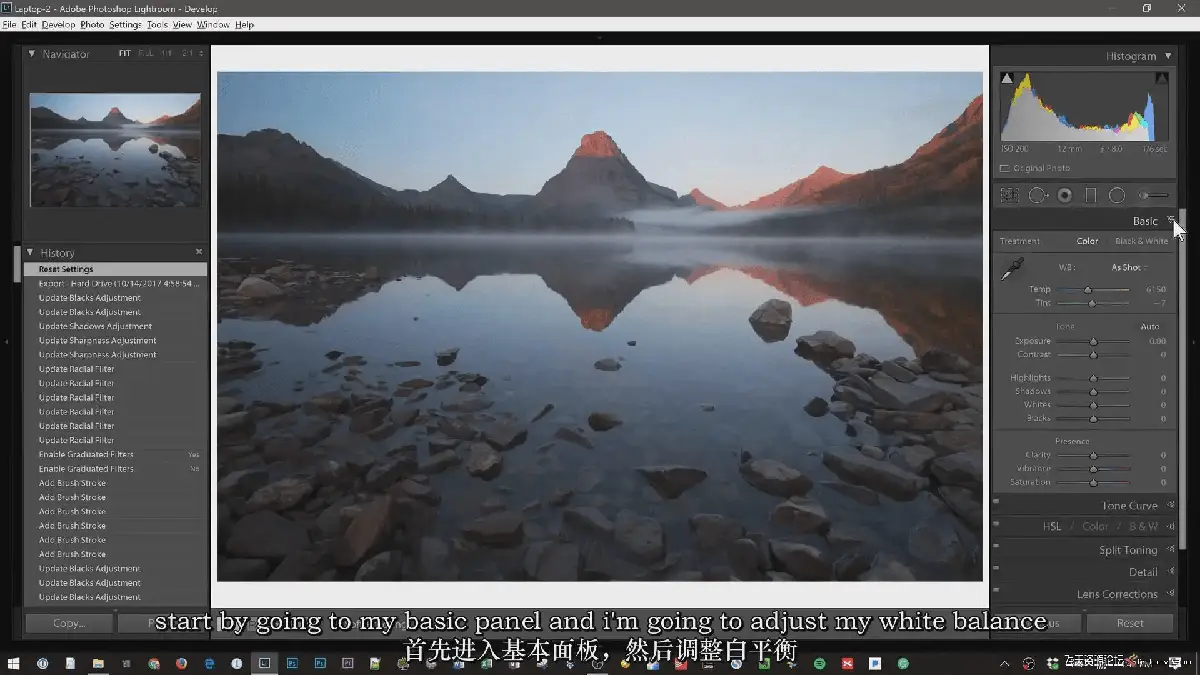Enable the Original Photo checkbox

(1005, 168)
